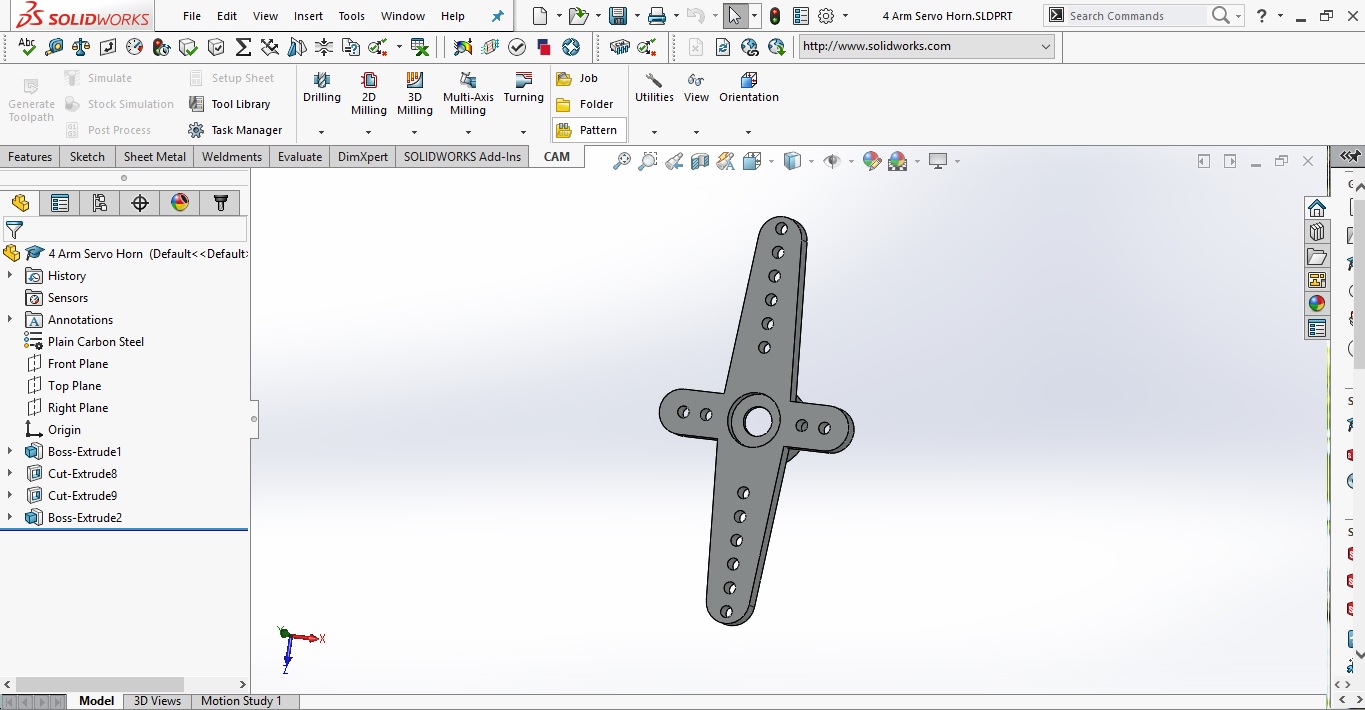Open CAM Utilities wrench tool

[x=654, y=88]
